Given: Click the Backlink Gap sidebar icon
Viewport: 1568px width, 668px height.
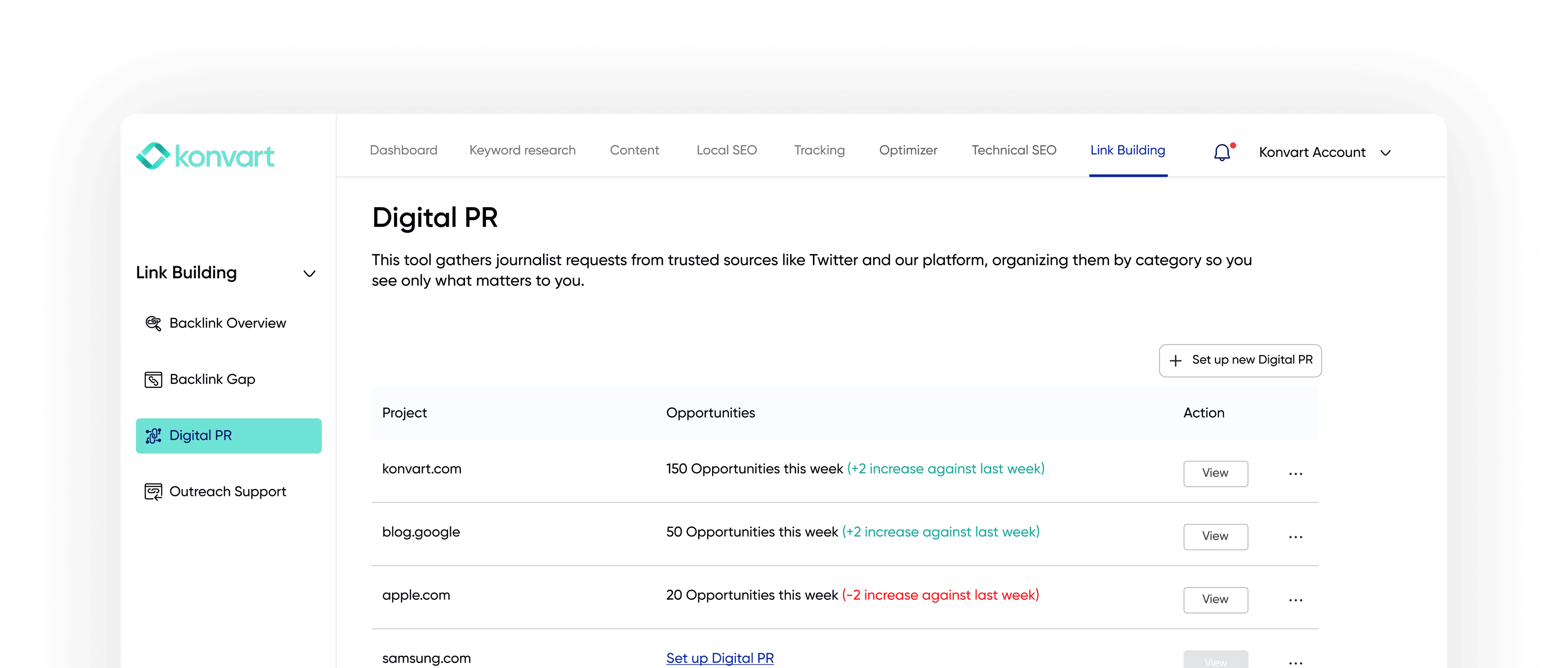Looking at the screenshot, I should pos(153,379).
